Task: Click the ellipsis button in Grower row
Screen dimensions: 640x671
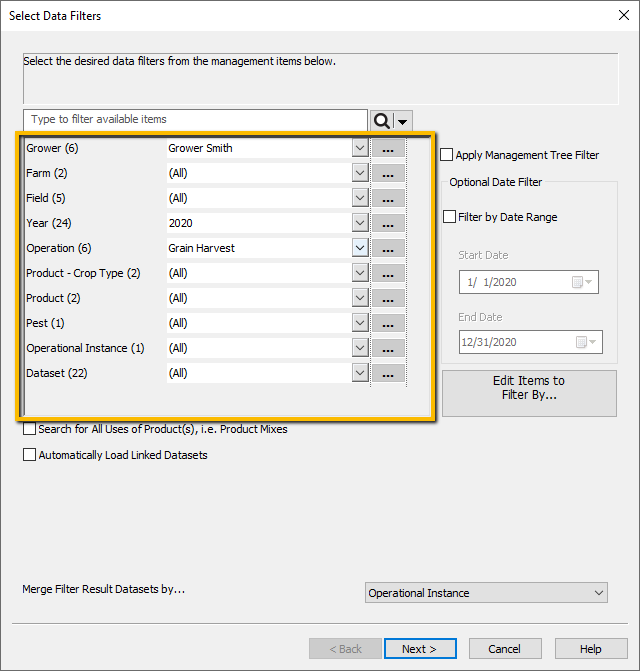Action: click(x=388, y=148)
